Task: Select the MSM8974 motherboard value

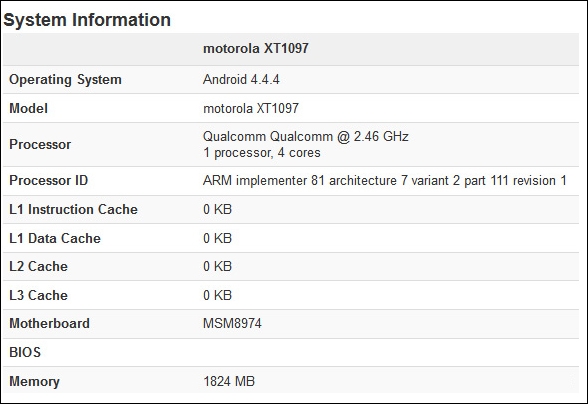Action: point(232,323)
